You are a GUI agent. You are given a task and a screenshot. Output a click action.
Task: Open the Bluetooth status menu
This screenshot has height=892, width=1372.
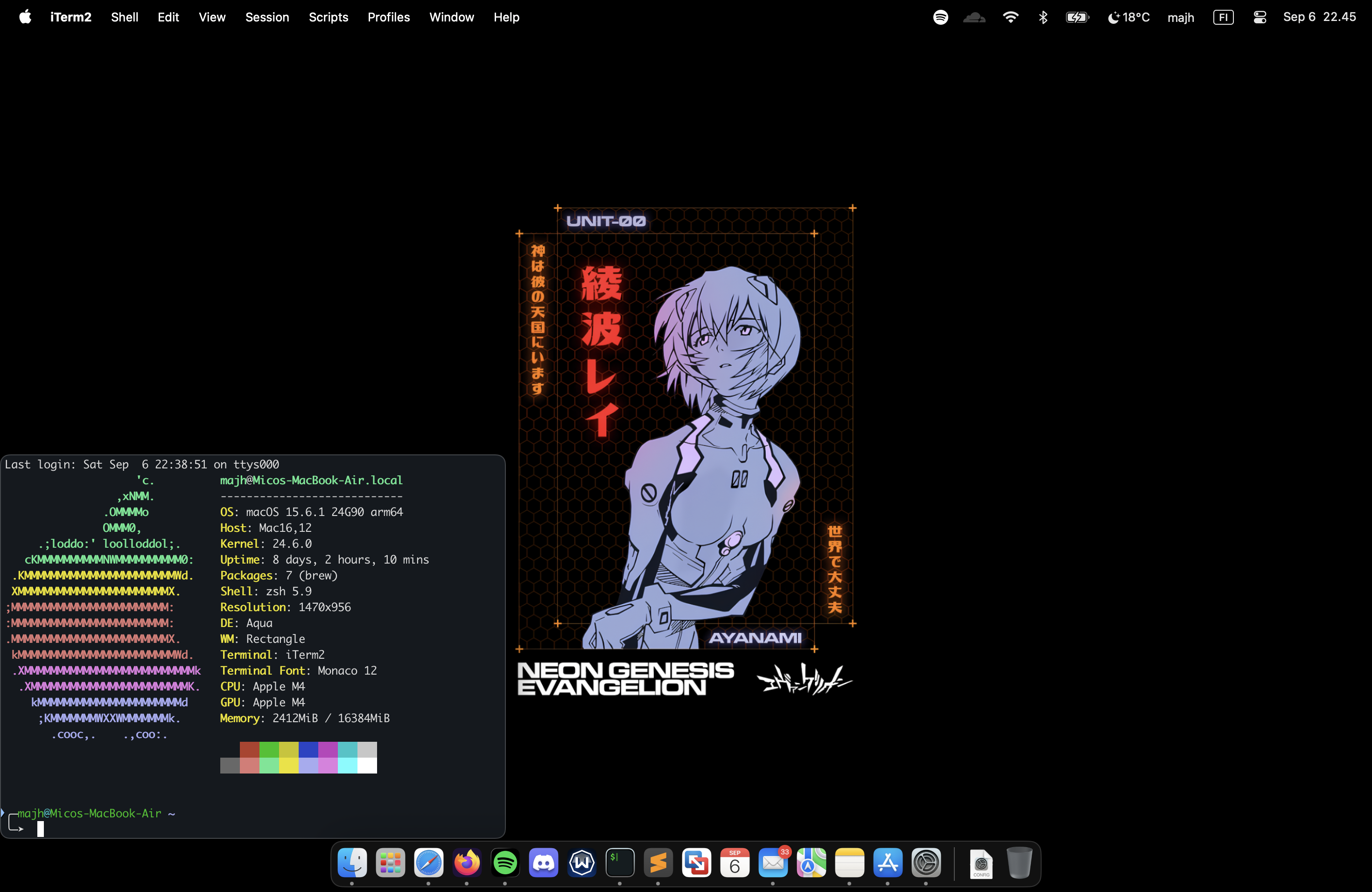(x=1043, y=17)
